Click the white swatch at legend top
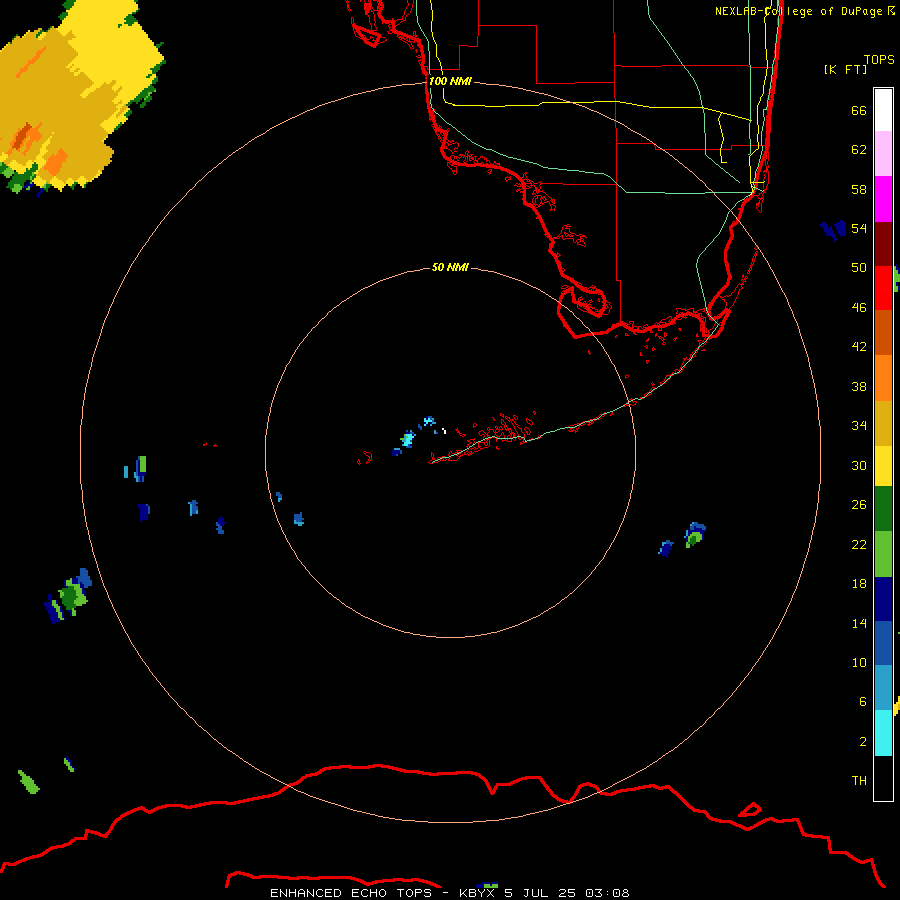 click(x=883, y=110)
